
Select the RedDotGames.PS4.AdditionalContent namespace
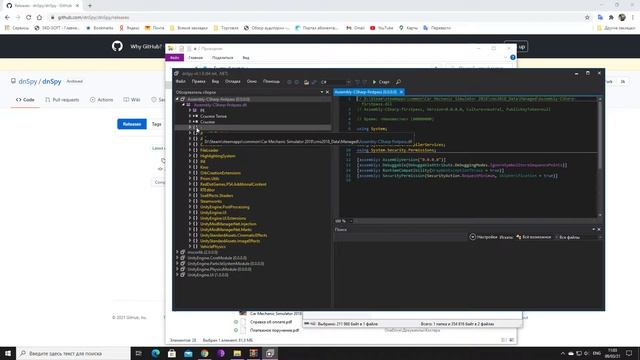click(233, 184)
